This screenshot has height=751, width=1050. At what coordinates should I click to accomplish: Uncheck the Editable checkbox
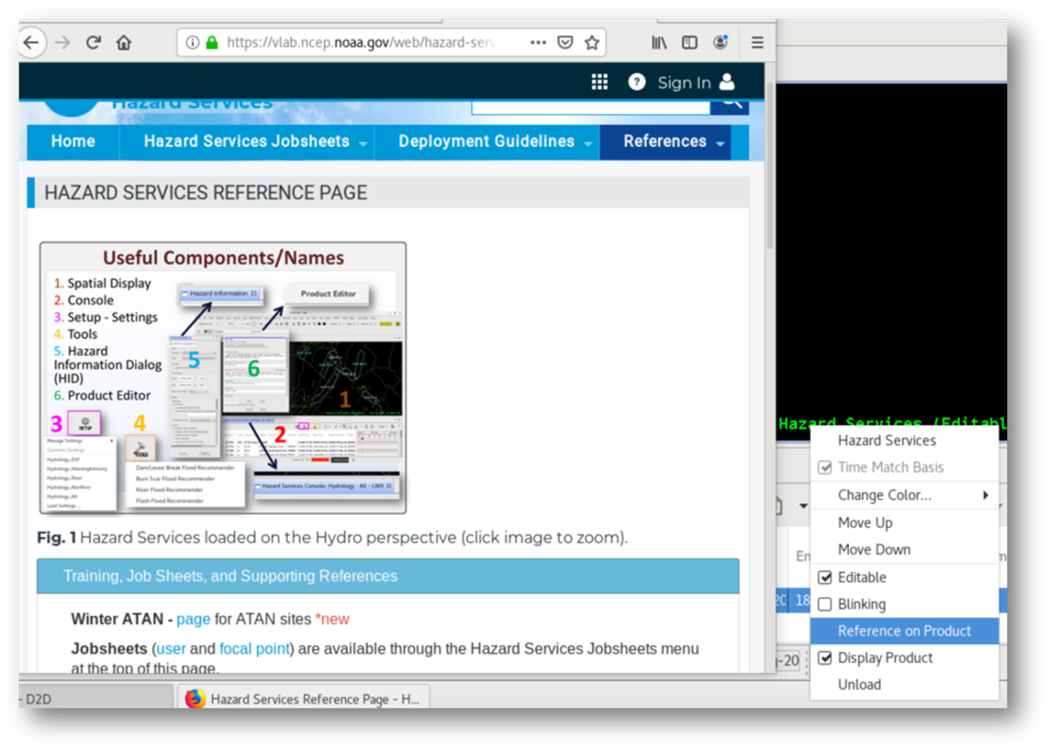click(x=825, y=577)
